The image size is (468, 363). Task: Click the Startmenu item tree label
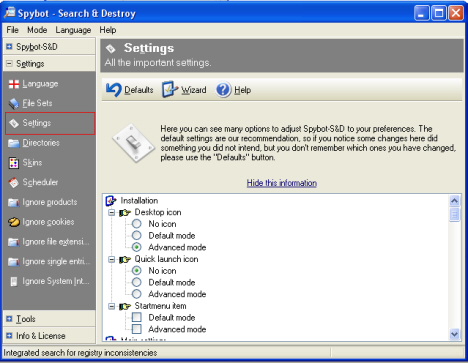(x=160, y=306)
